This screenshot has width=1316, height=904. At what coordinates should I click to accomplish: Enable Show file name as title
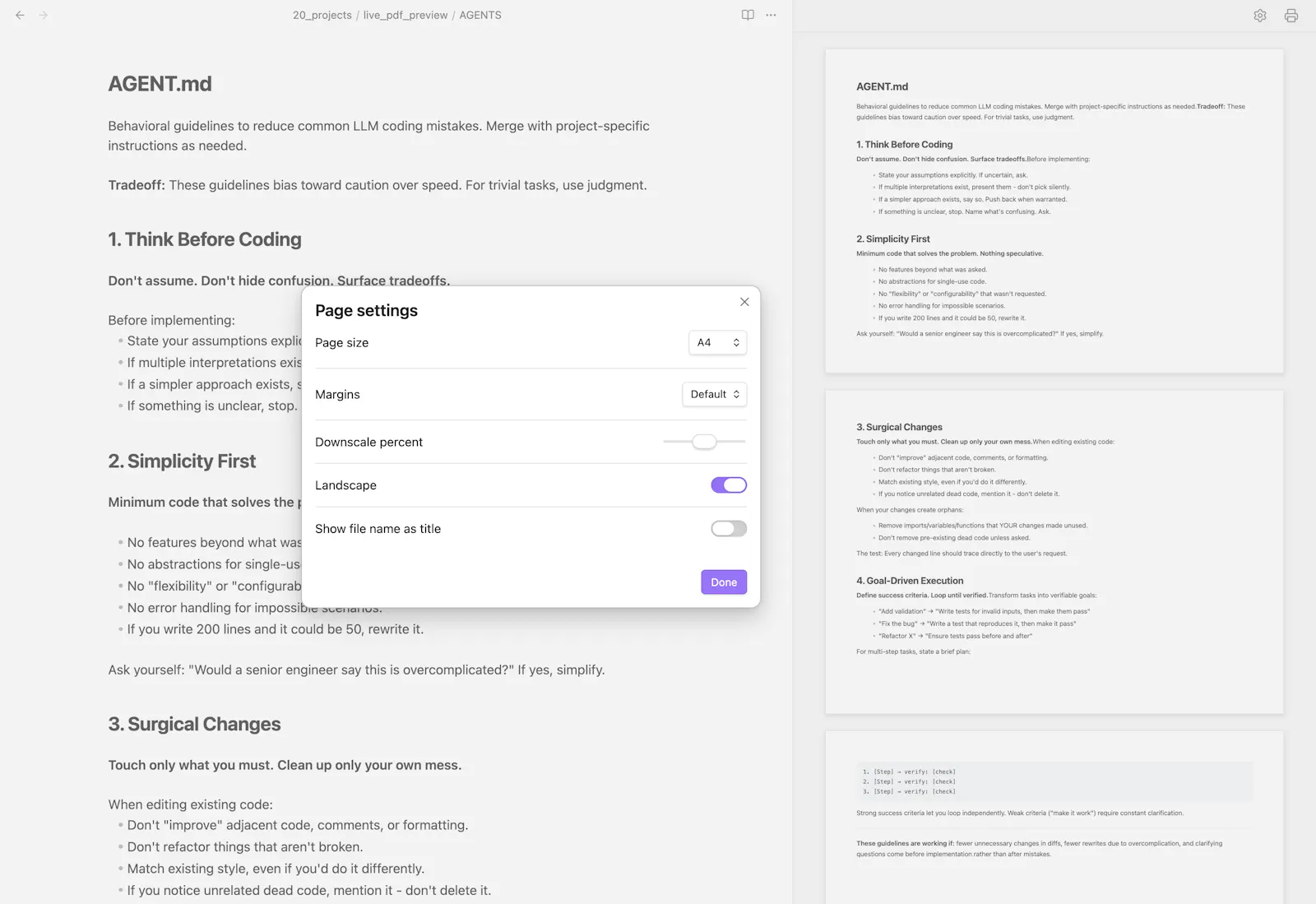(729, 529)
